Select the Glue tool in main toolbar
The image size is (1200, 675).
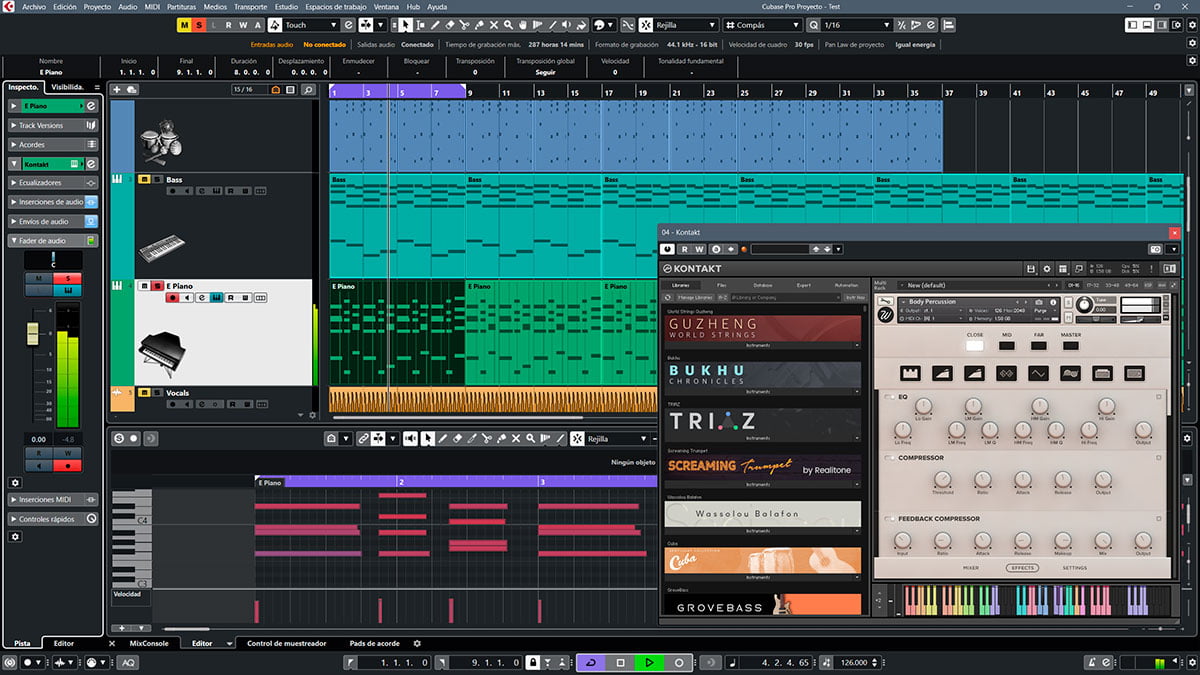479,24
